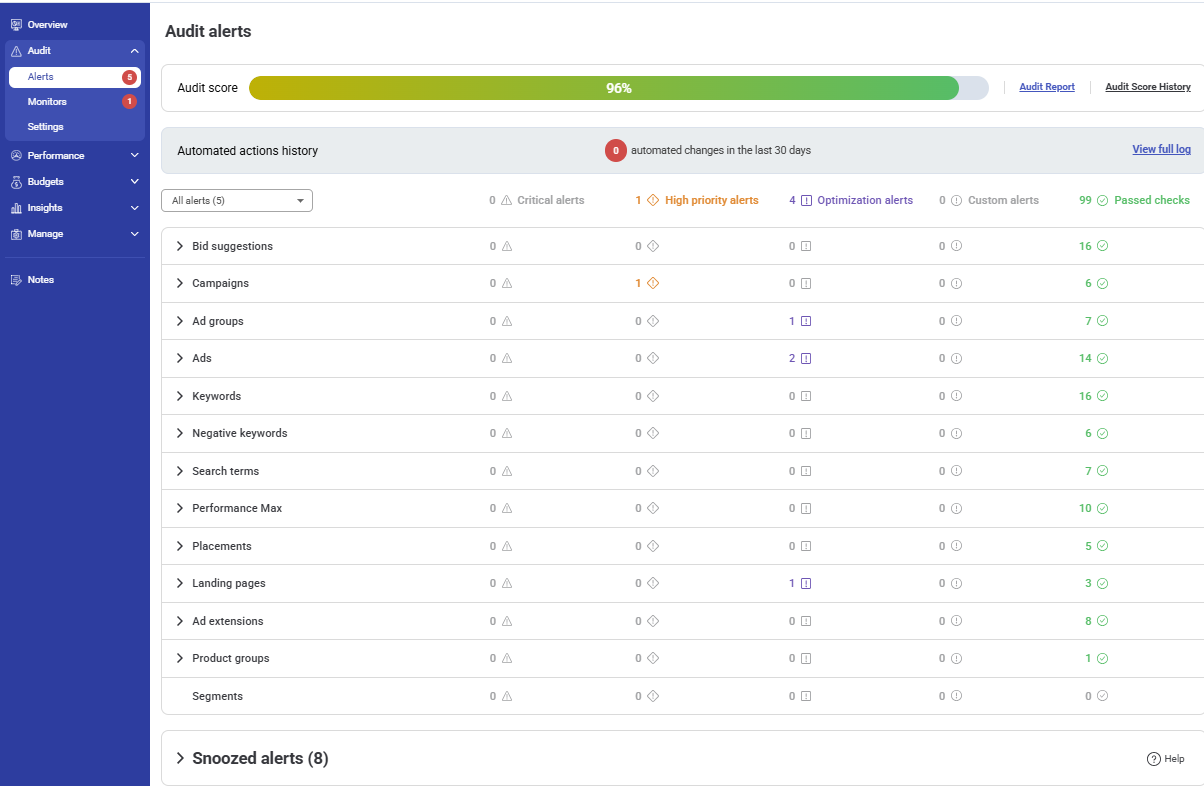Select the Budgets icon in the sidebar

click(x=18, y=181)
